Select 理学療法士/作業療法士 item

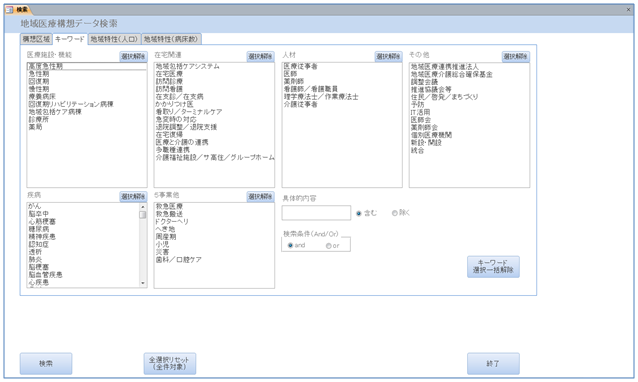342,96
